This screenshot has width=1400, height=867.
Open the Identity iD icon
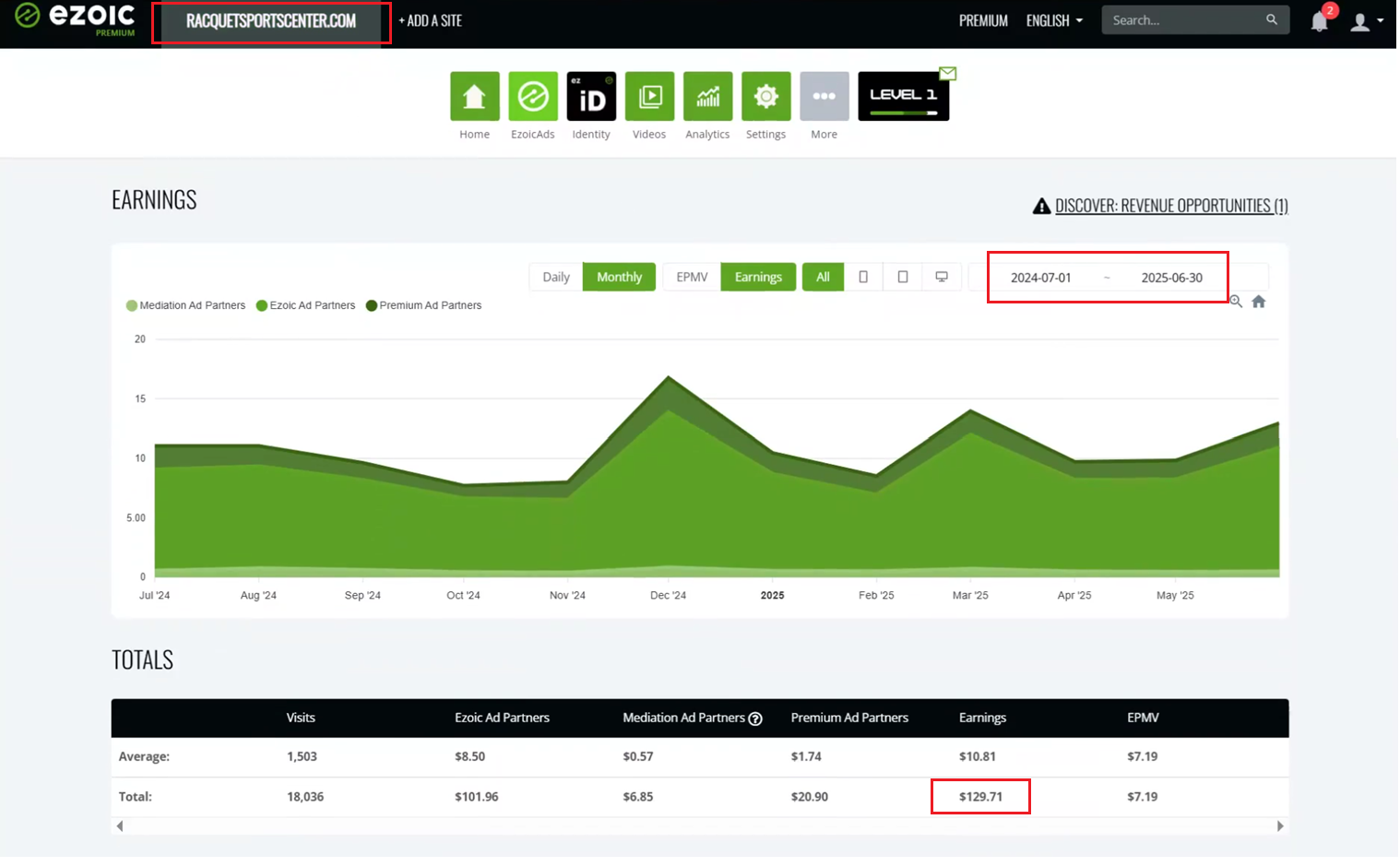click(591, 96)
